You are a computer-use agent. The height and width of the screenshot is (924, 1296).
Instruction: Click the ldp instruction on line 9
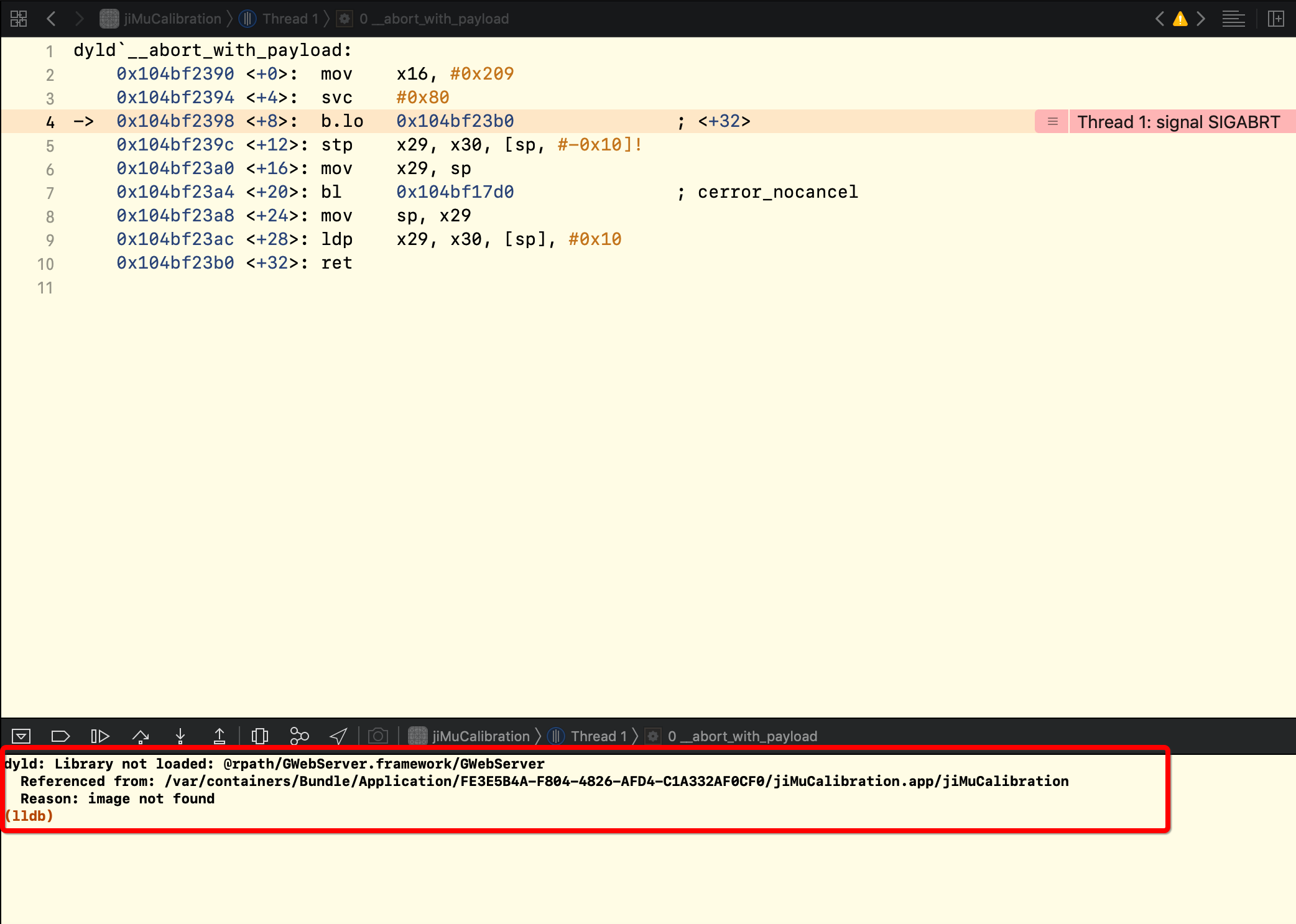coord(336,239)
